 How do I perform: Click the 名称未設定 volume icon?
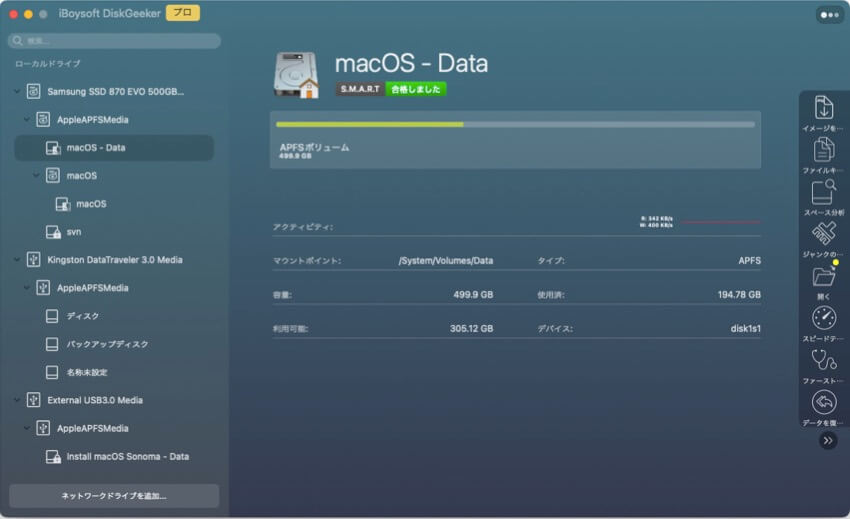[x=52, y=373]
